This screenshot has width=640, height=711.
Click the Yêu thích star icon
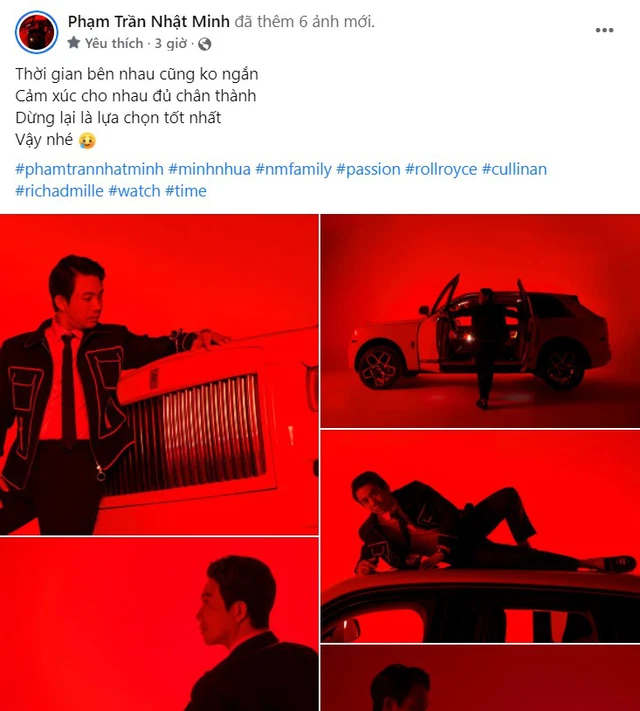[73, 43]
